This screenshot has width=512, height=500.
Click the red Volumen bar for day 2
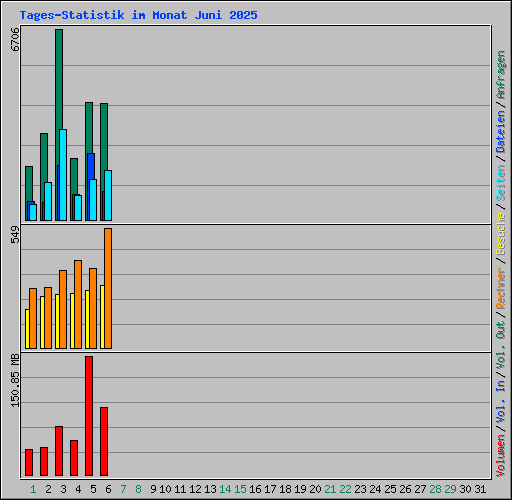point(44,461)
